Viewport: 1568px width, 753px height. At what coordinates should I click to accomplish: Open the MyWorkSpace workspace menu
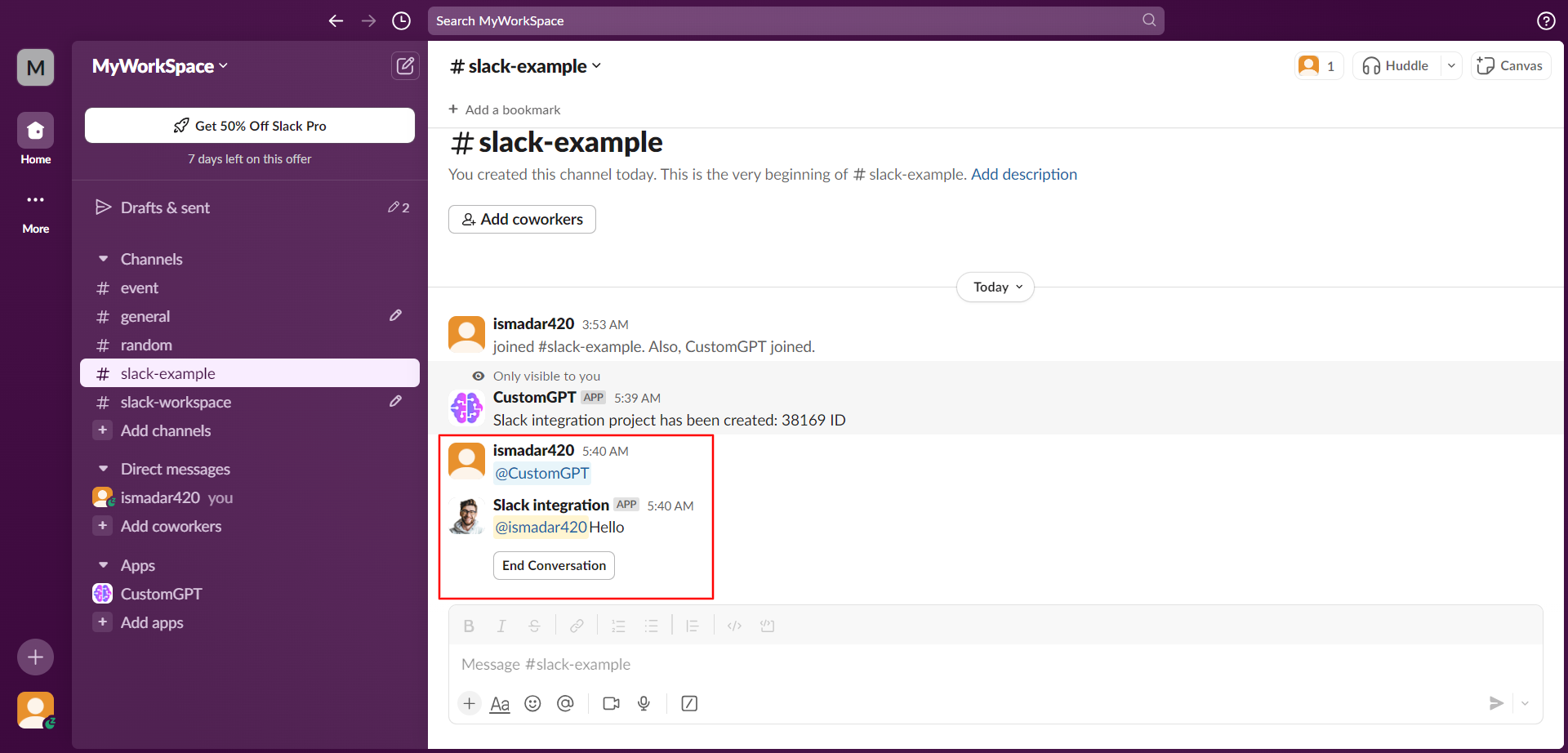[160, 66]
